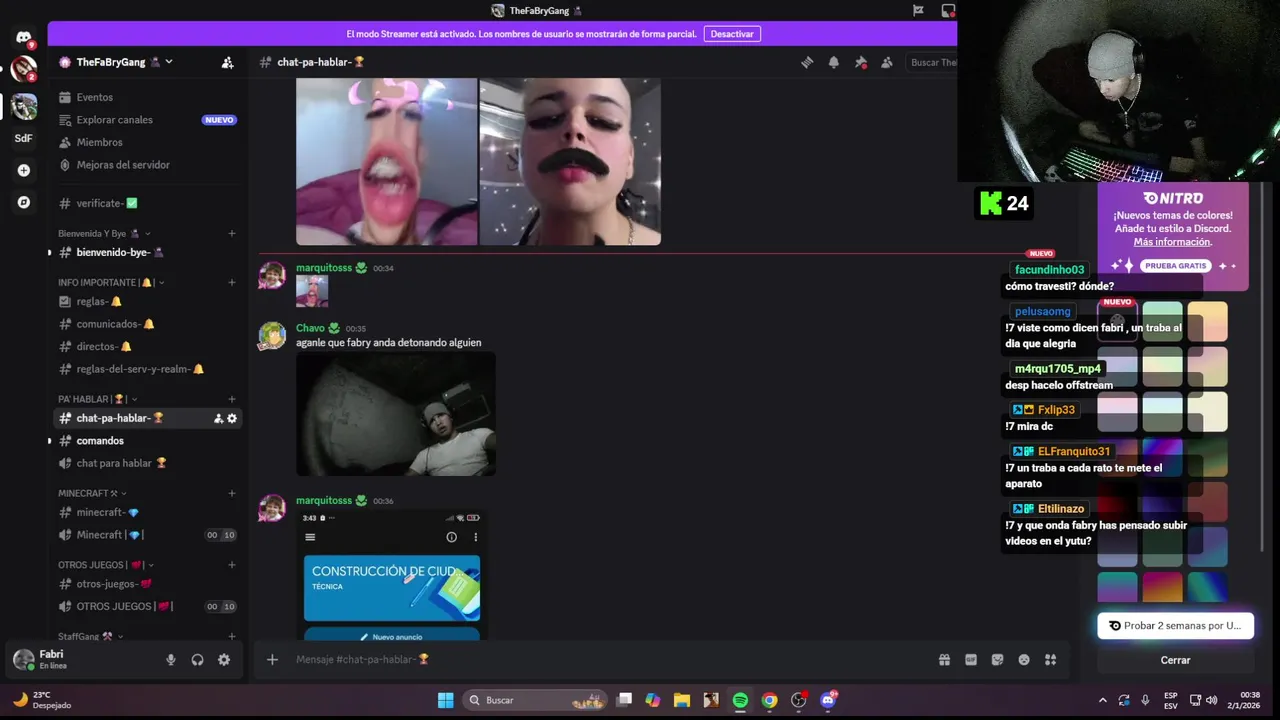Viewport: 1280px width, 720px height.
Task: Open the GIF picker
Action: coord(971,660)
